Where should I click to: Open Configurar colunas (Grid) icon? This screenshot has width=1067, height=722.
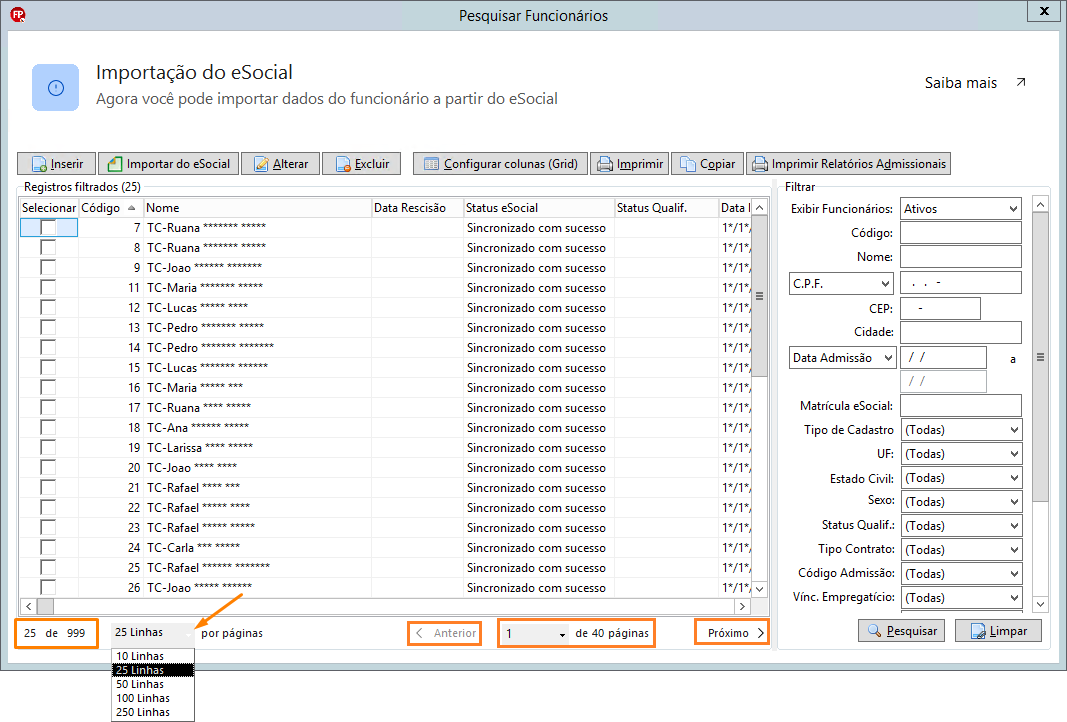[x=431, y=164]
